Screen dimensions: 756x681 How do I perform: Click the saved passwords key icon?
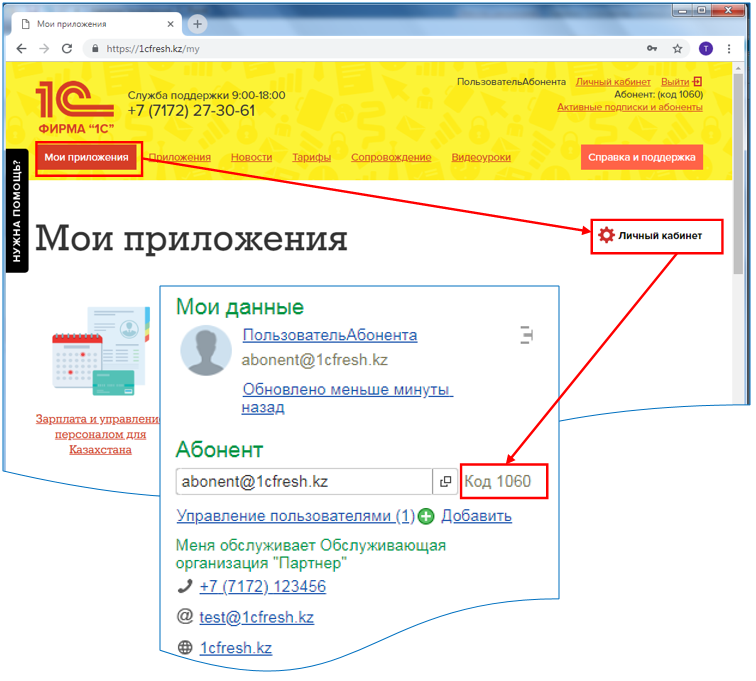pyautogui.click(x=652, y=48)
